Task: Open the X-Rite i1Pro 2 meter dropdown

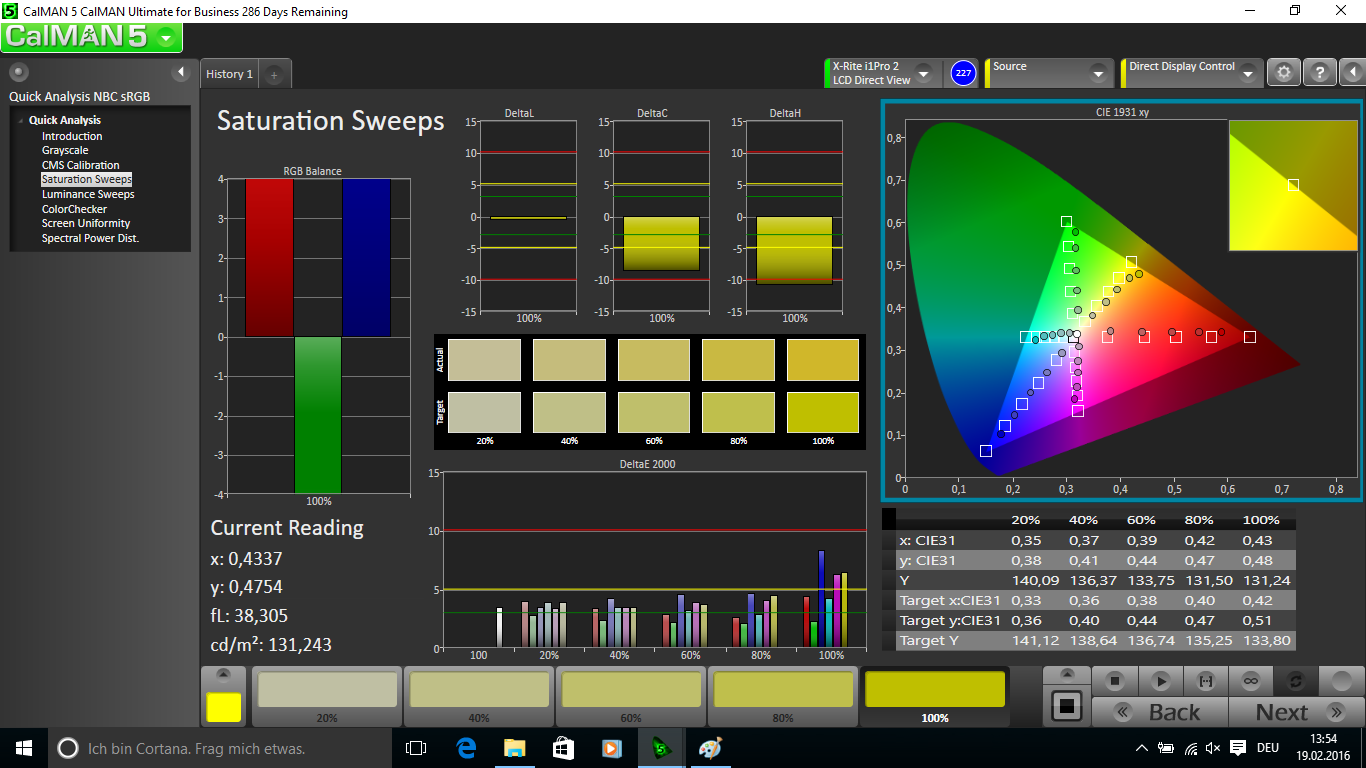Action: pyautogui.click(x=923, y=74)
